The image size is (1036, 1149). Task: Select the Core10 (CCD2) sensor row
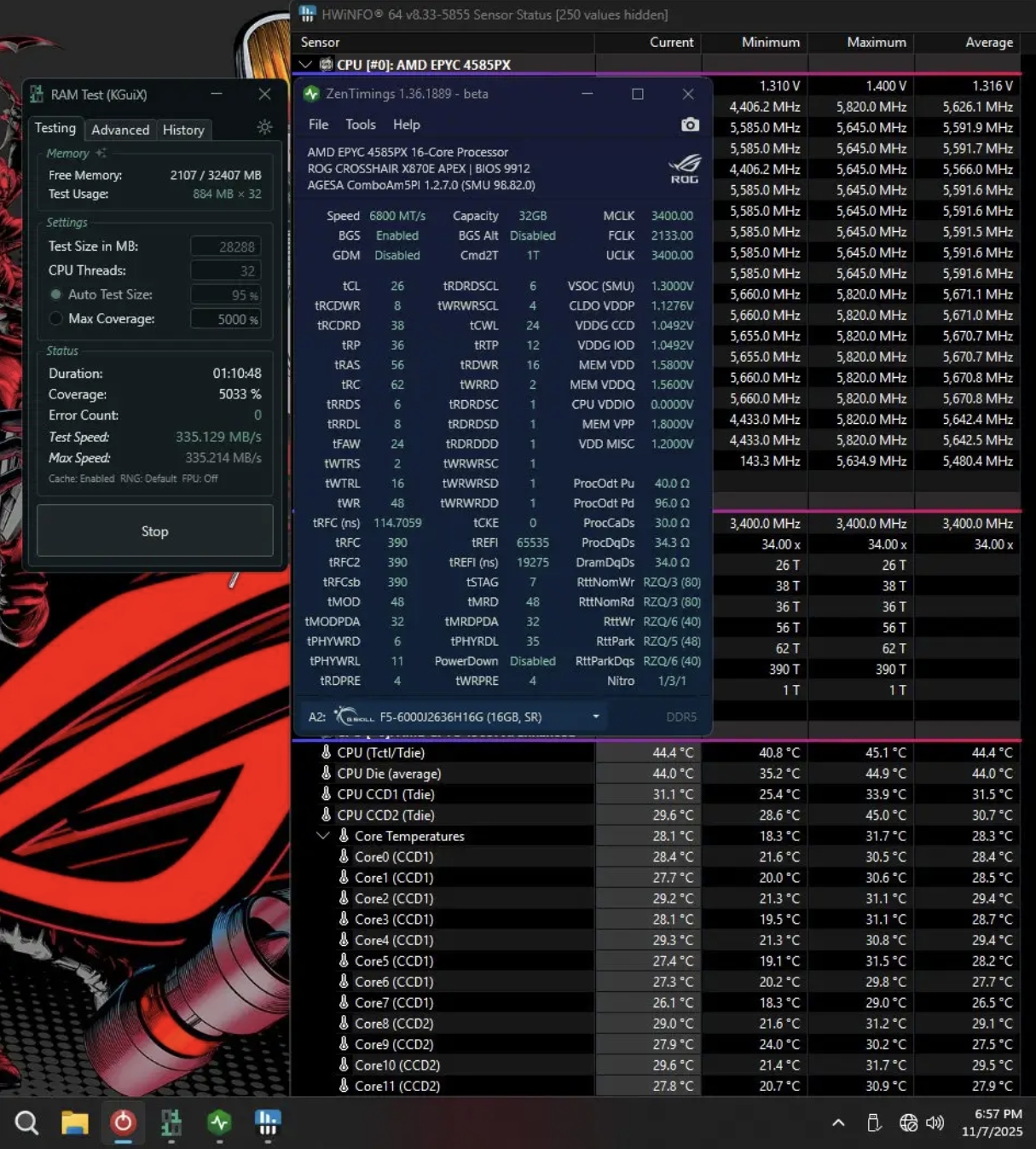657,1065
